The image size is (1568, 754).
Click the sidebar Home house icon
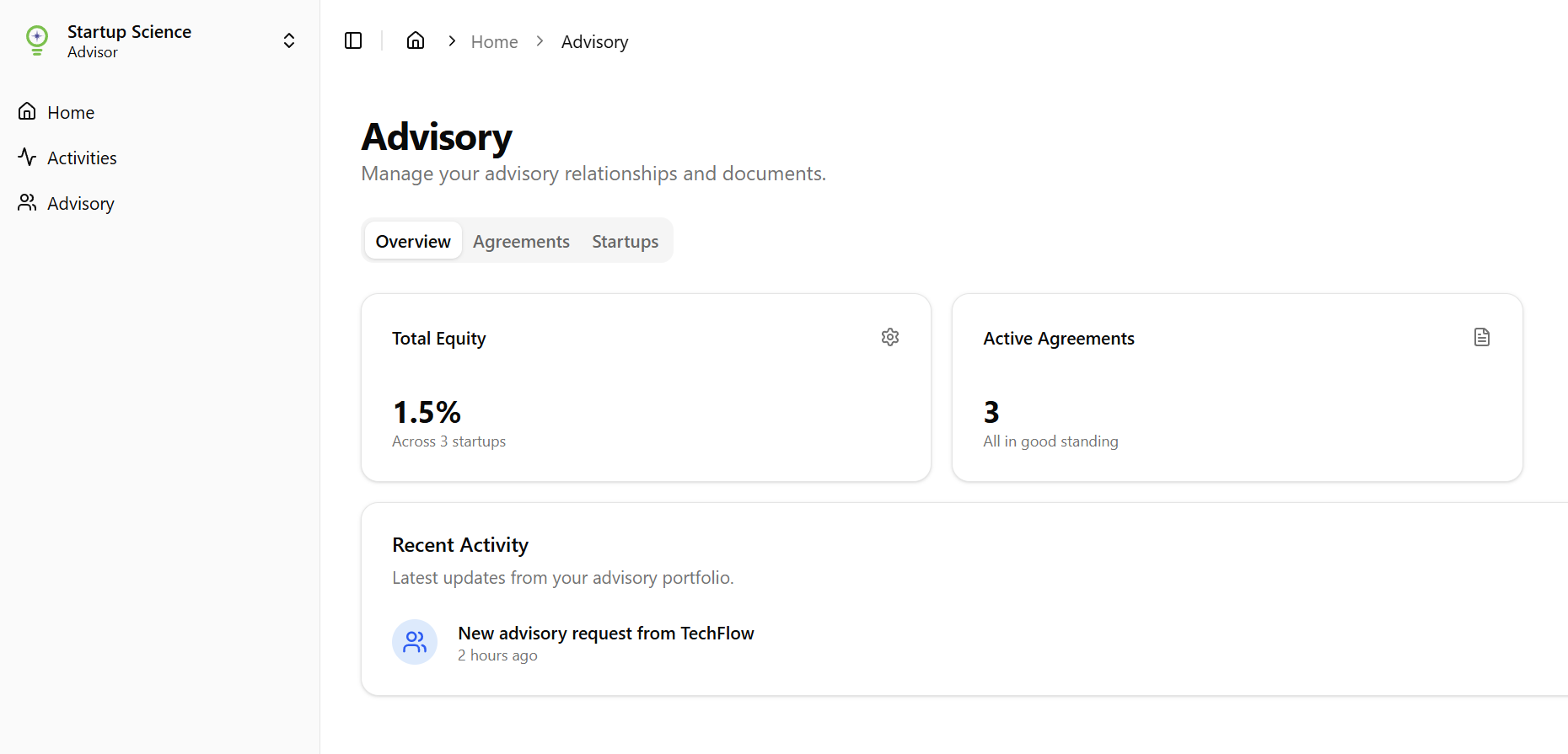[27, 111]
